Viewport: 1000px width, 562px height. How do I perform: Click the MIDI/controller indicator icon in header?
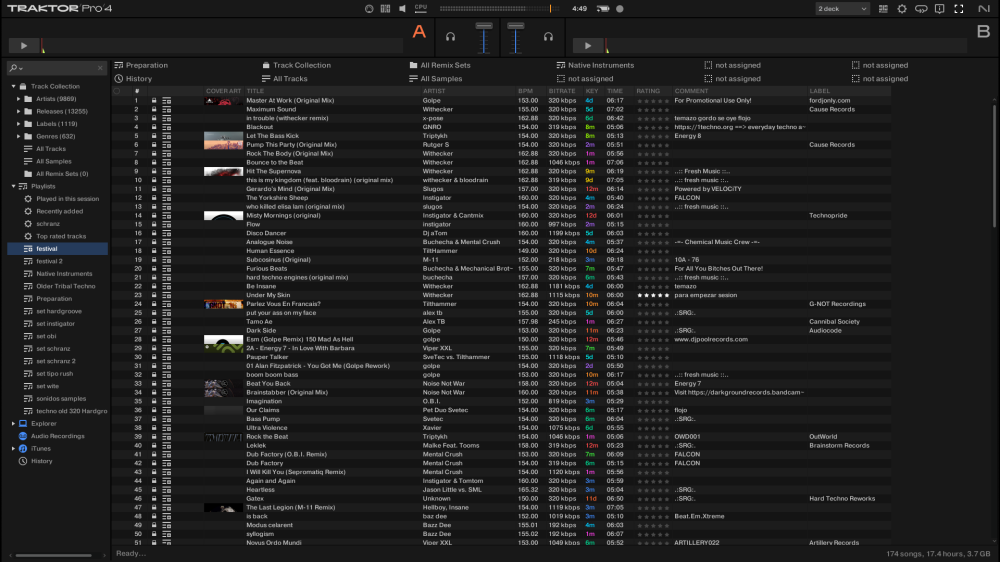(x=385, y=9)
